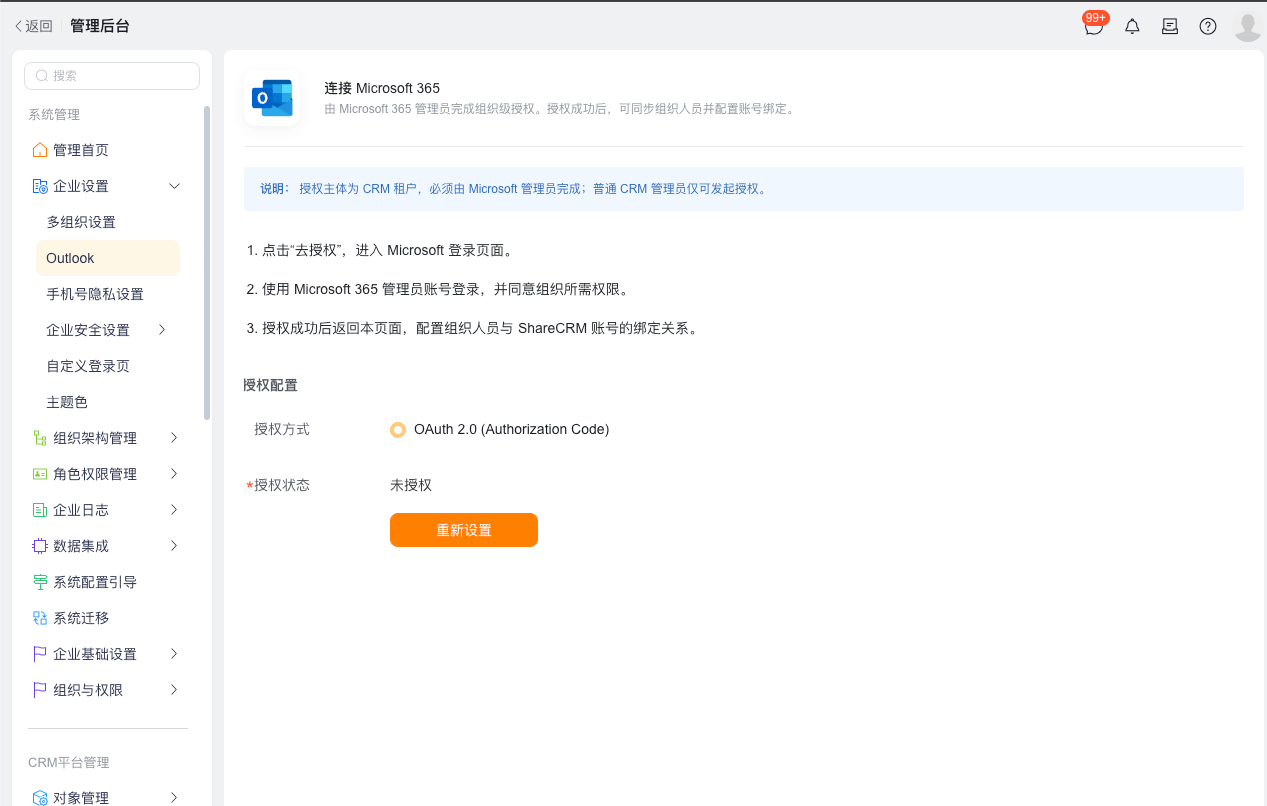
Task: Select the OAuth 2.0 authorization radio button
Action: pyautogui.click(x=398, y=430)
